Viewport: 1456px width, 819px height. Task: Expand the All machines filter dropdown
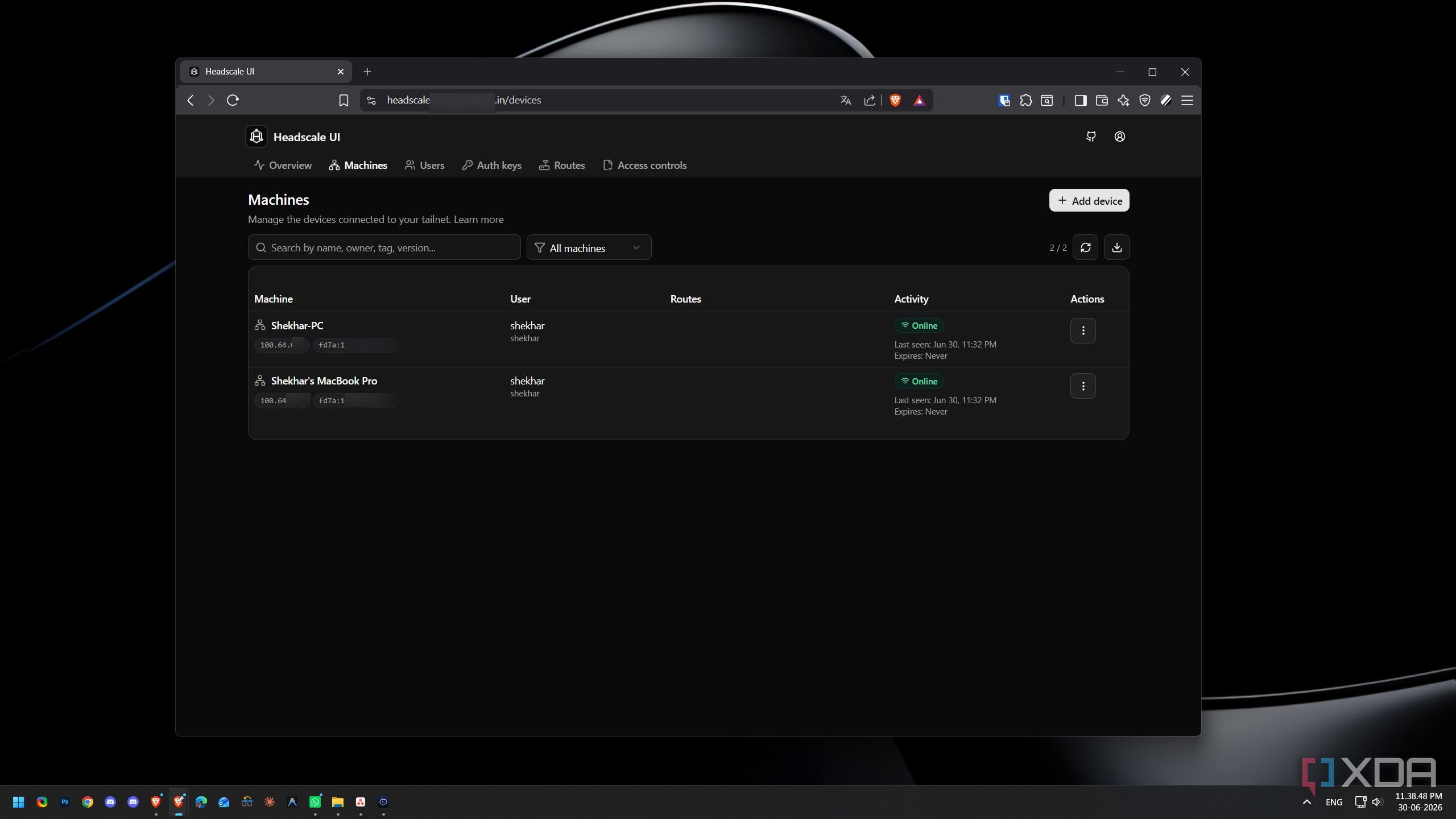589,247
